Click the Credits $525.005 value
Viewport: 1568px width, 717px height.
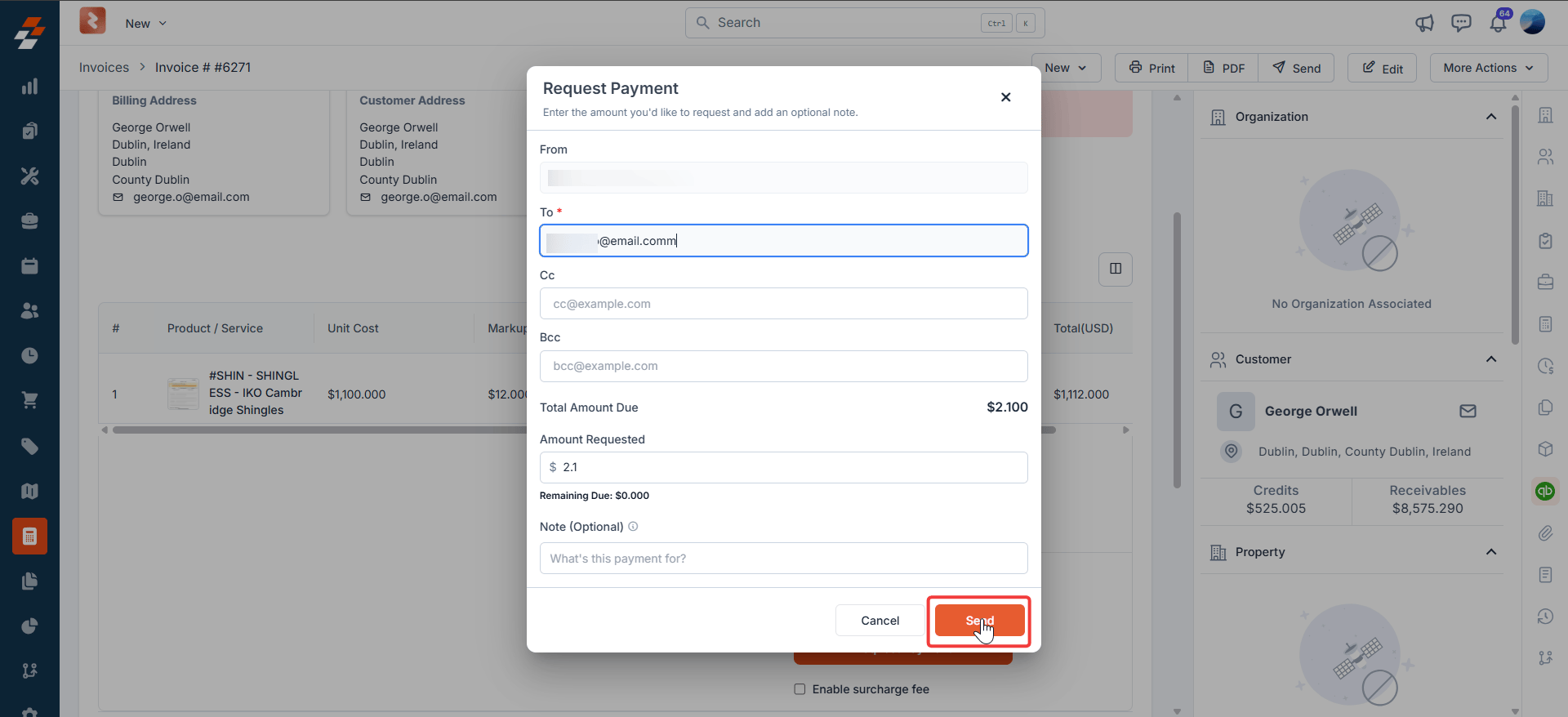pos(1276,508)
